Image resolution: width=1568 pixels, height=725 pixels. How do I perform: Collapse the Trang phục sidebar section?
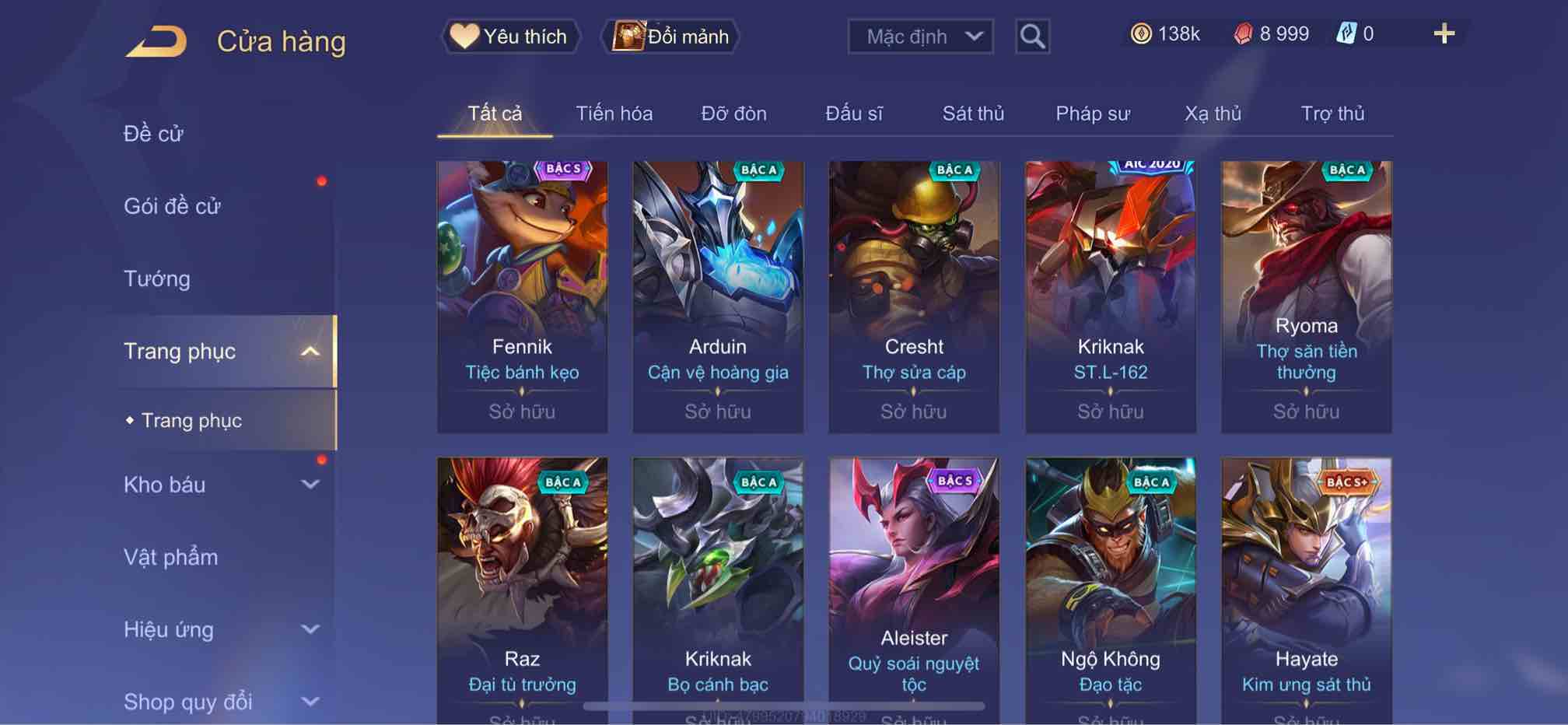coord(310,352)
